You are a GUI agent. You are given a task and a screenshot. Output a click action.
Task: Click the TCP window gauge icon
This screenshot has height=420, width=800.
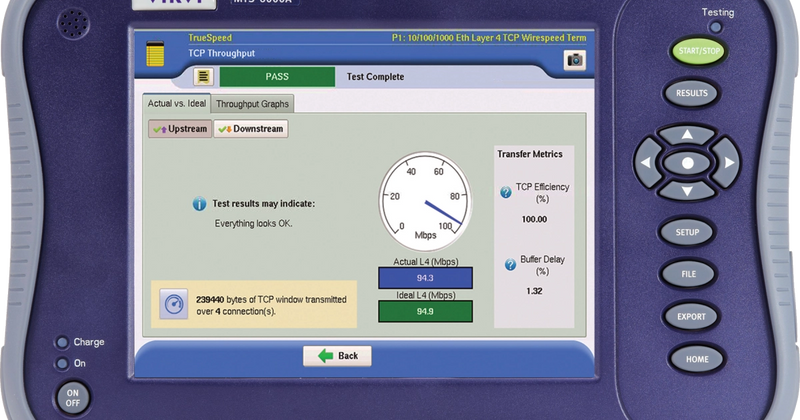pyautogui.click(x=173, y=304)
